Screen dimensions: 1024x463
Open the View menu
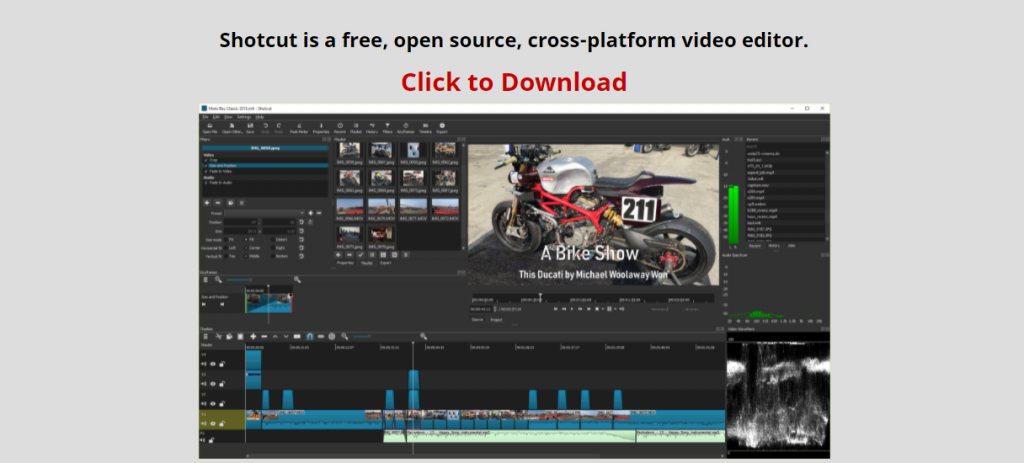coord(229,117)
